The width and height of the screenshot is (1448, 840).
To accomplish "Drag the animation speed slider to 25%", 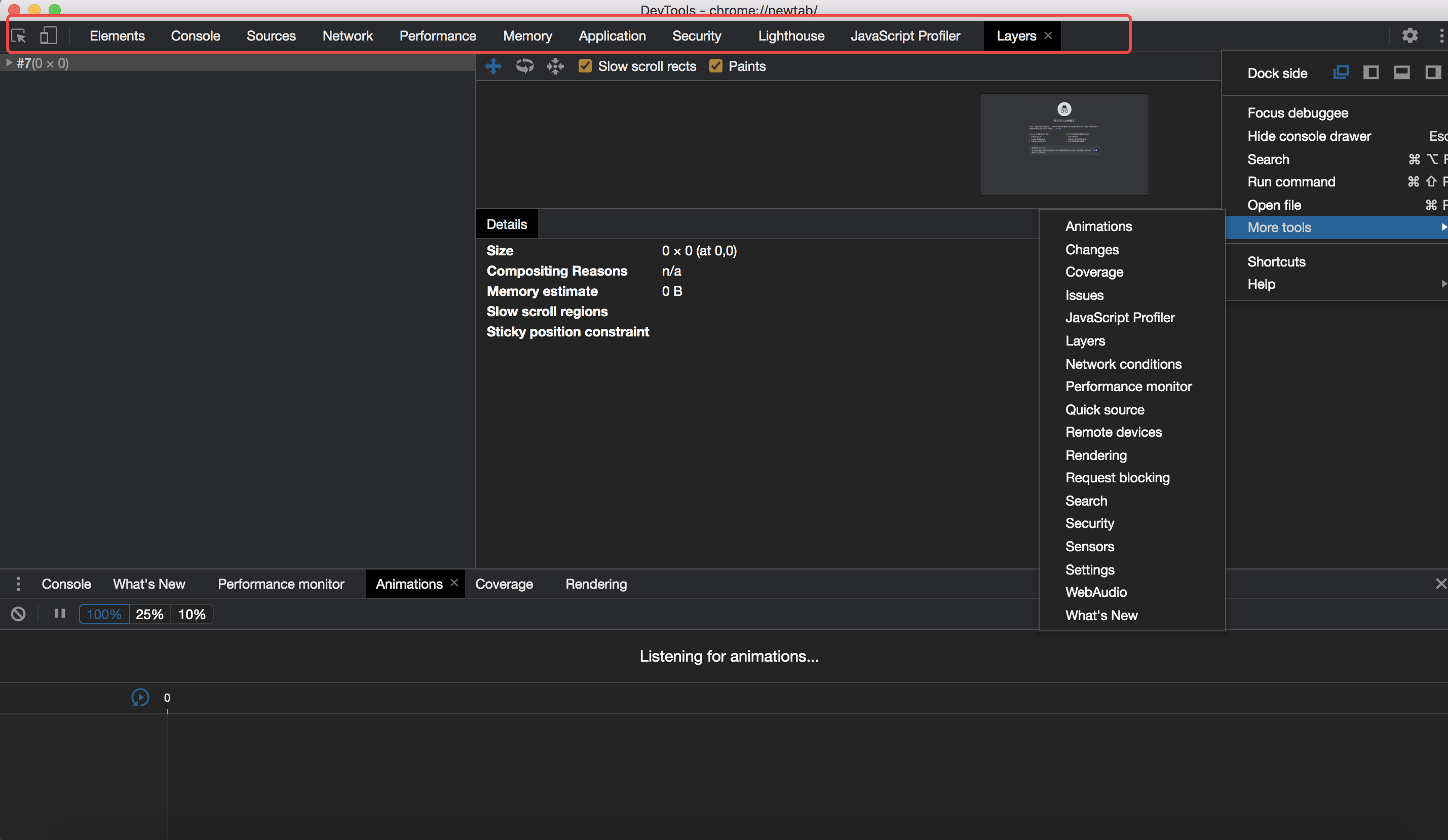I will (148, 614).
